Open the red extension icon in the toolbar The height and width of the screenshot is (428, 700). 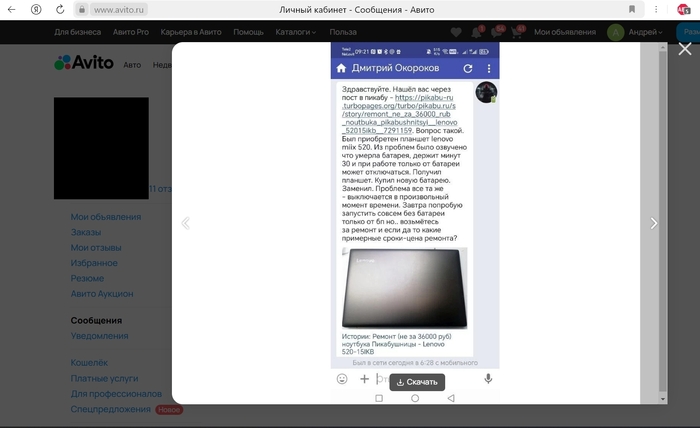[683, 9]
